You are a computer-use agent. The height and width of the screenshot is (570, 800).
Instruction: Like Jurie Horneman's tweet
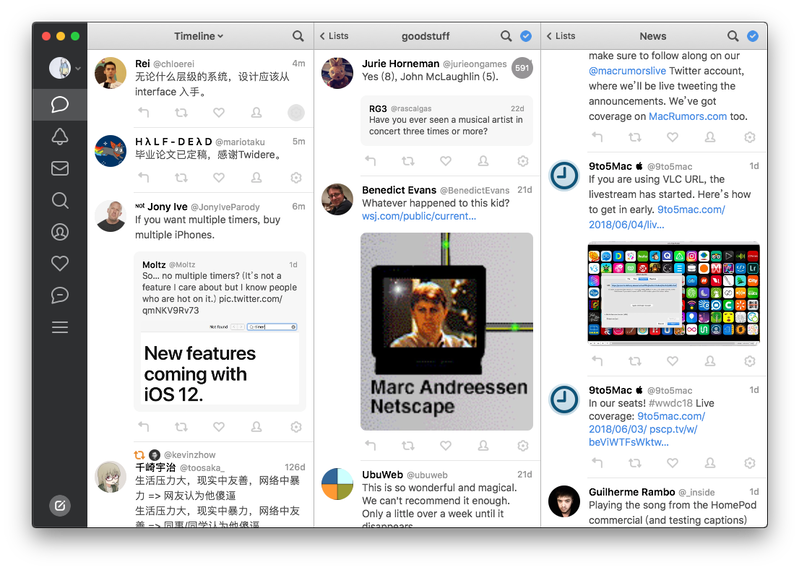446,161
